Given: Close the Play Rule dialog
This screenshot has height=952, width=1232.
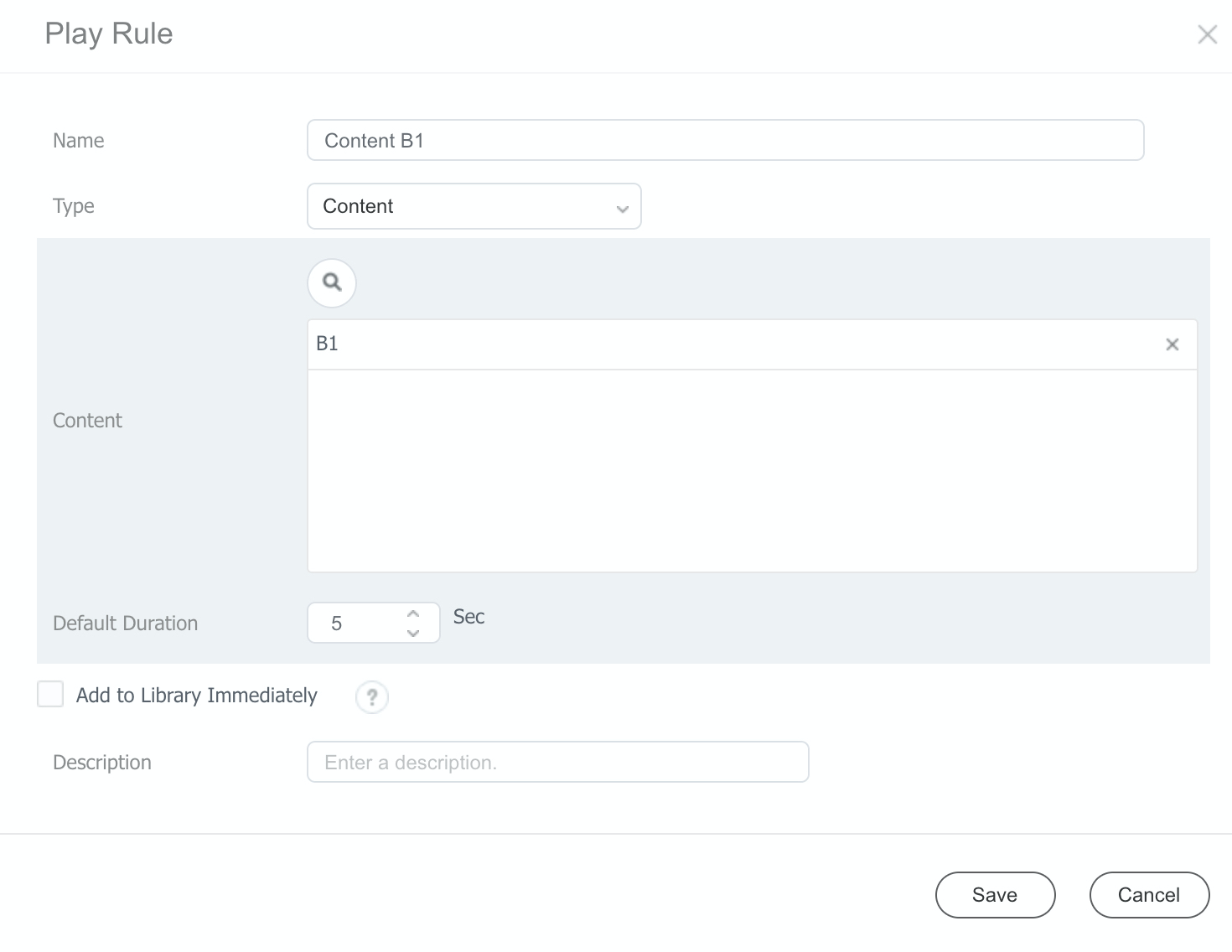Looking at the screenshot, I should point(1207,34).
